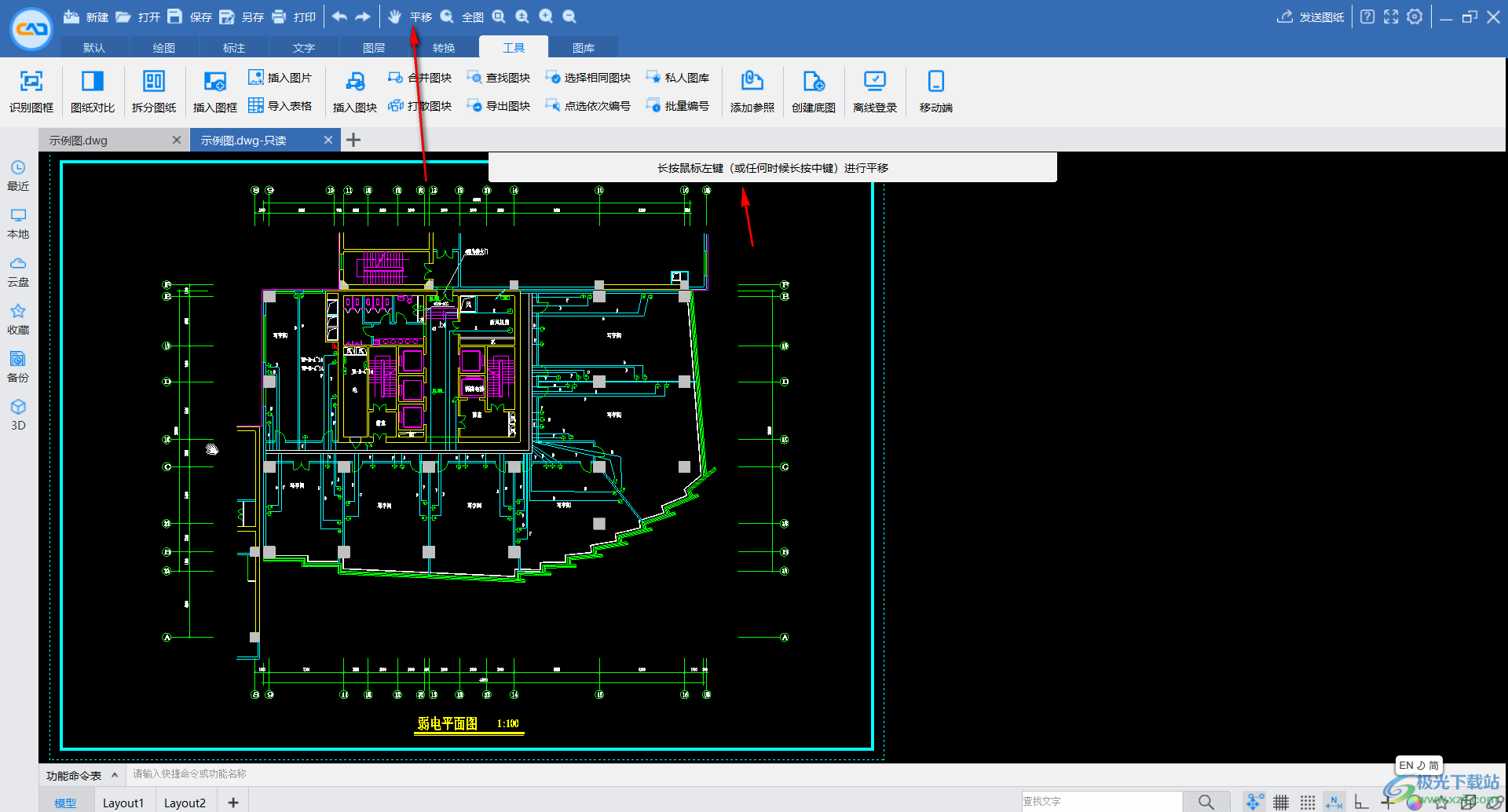This screenshot has height=812, width=1508.
Task: Open the help question mark icon
Action: coord(1367,16)
